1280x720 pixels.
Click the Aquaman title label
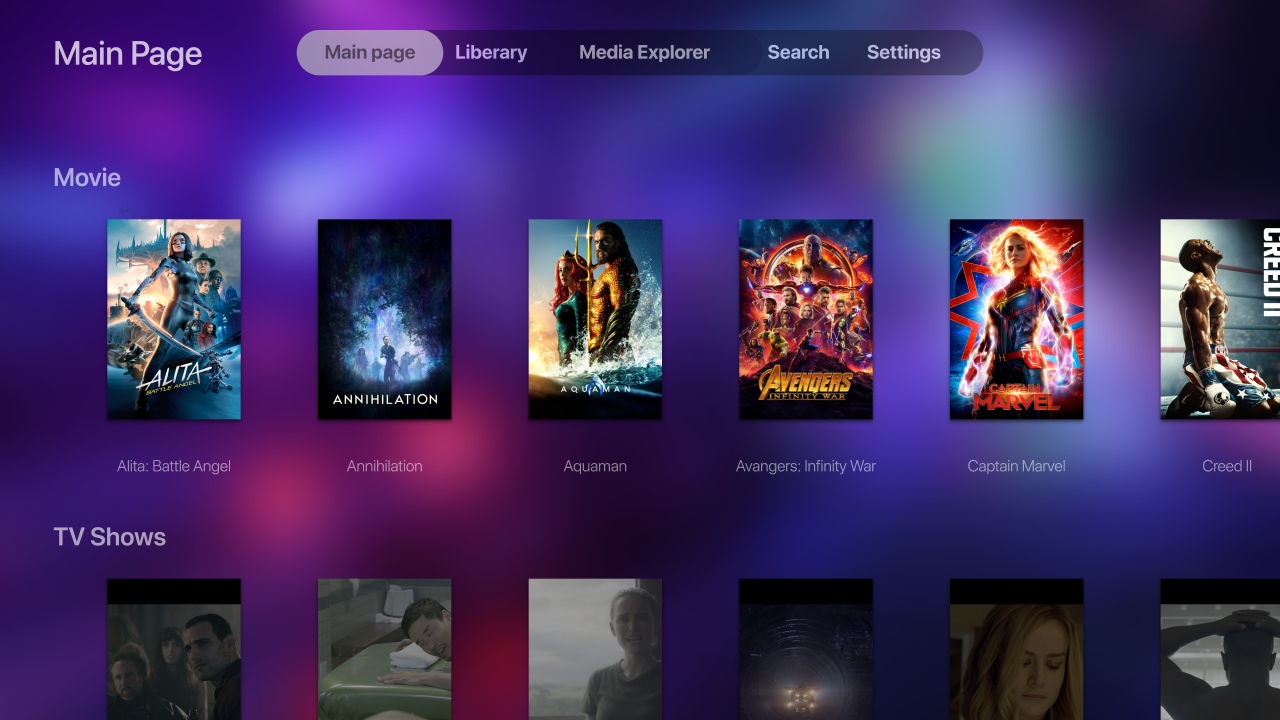(595, 466)
